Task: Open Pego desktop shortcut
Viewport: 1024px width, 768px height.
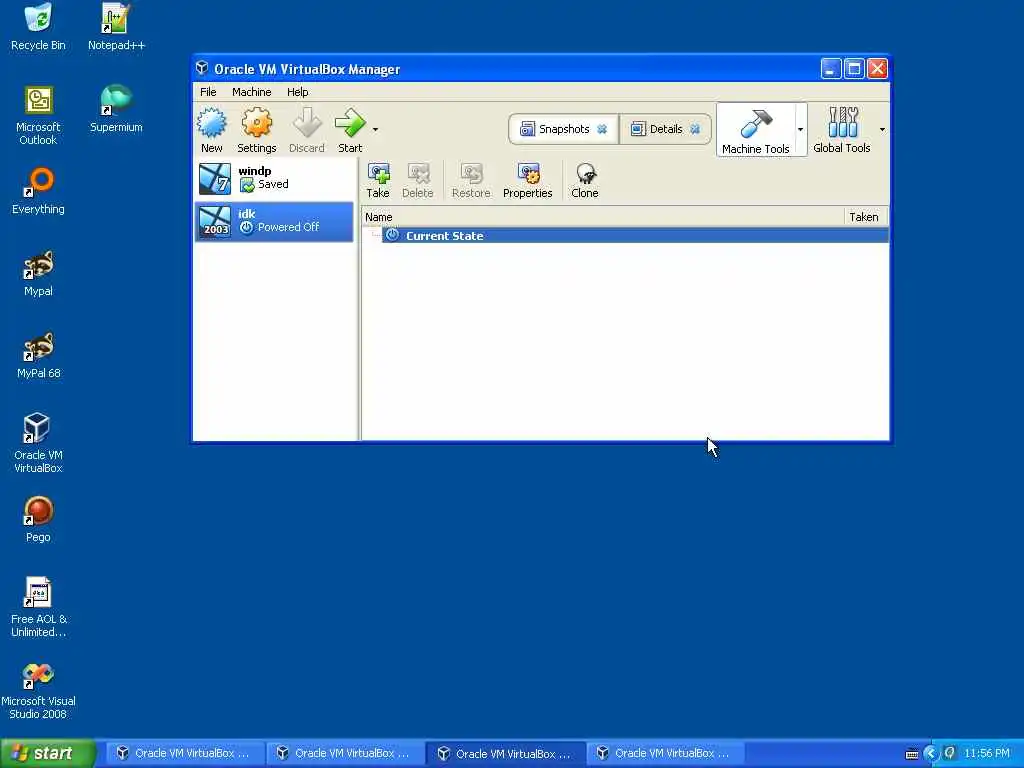Action: click(39, 519)
